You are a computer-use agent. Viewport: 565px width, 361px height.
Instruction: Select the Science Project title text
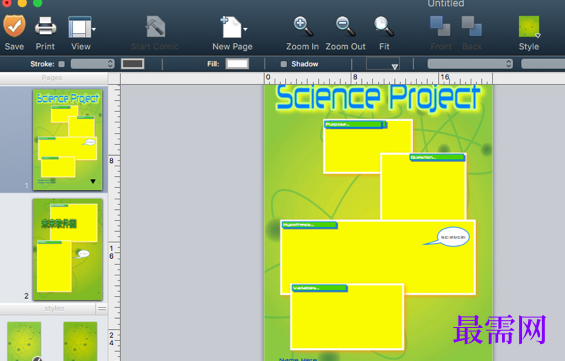coord(378,97)
